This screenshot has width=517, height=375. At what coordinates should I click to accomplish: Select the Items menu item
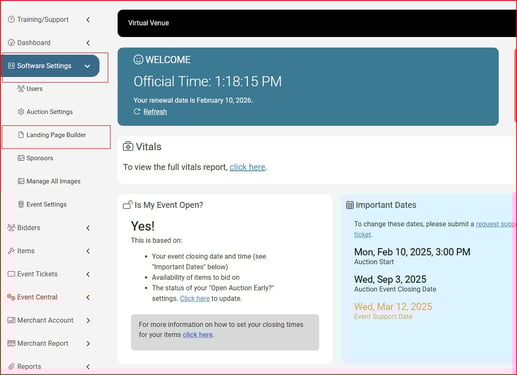click(x=26, y=251)
